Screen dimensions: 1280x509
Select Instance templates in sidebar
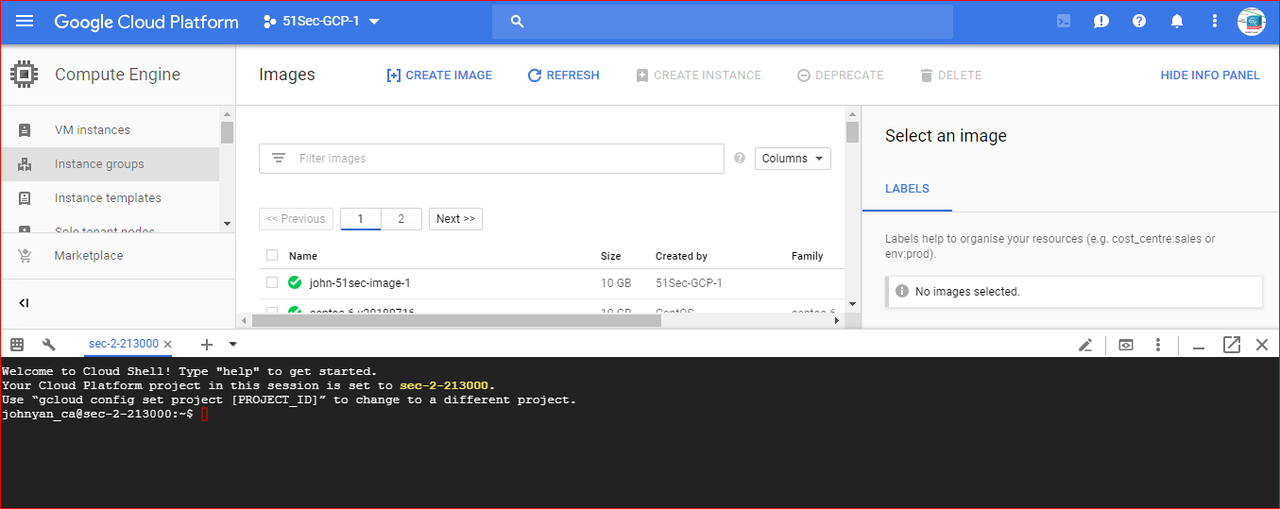click(x=110, y=198)
